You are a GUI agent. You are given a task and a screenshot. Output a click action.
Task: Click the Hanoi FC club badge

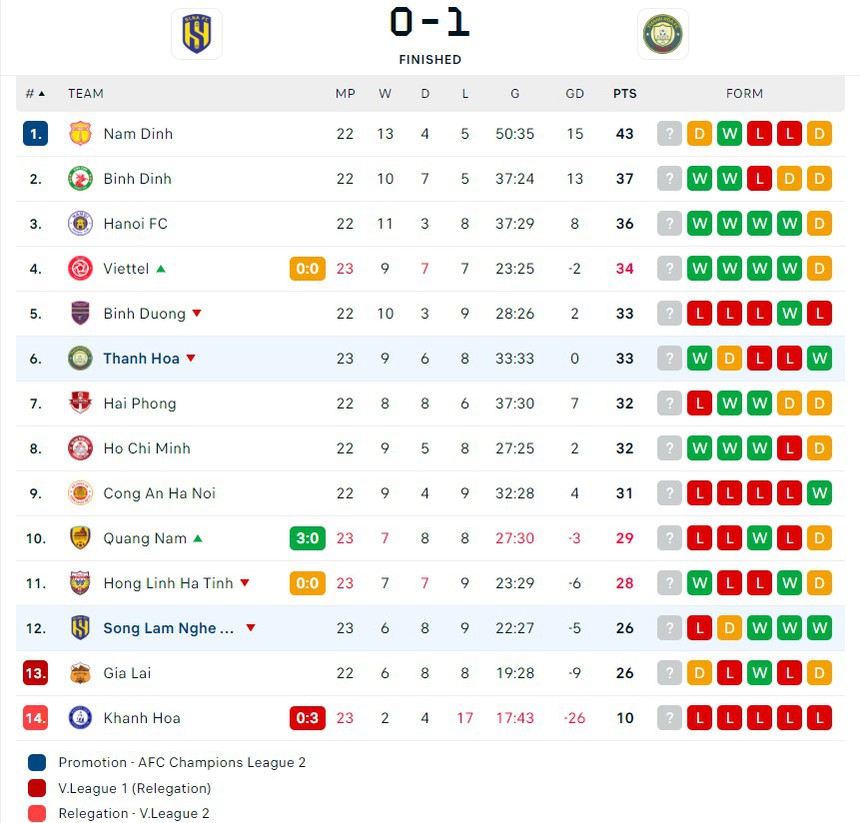point(80,224)
